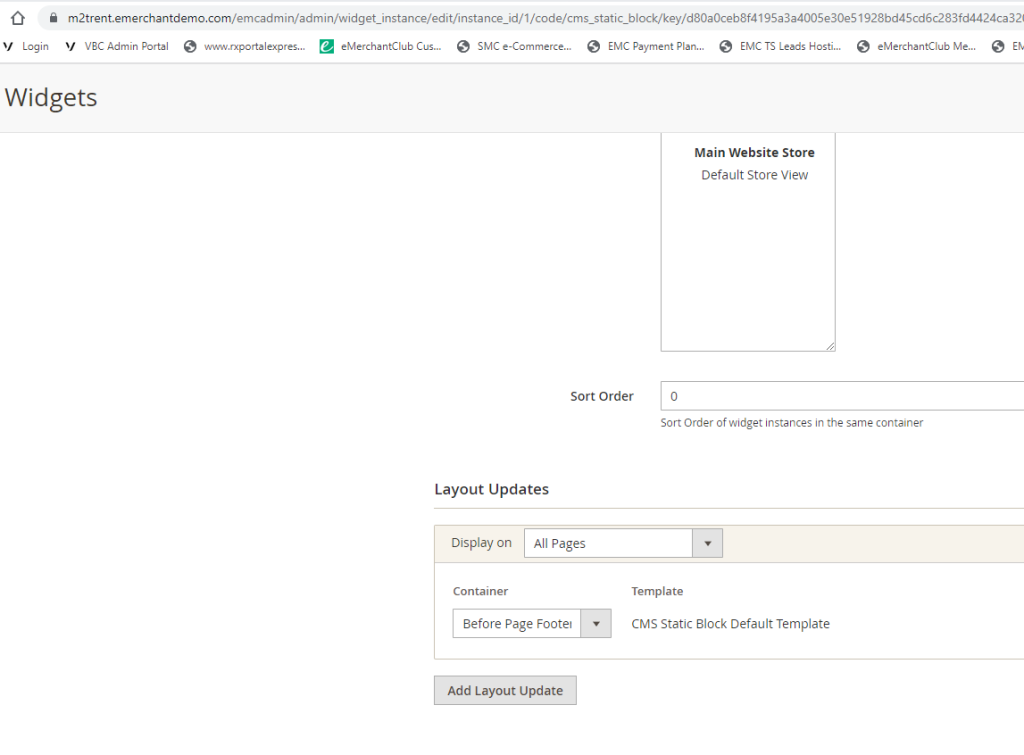Image resolution: width=1024 pixels, height=755 pixels.
Task: Select Default Store View in store list
Action: [x=754, y=175]
